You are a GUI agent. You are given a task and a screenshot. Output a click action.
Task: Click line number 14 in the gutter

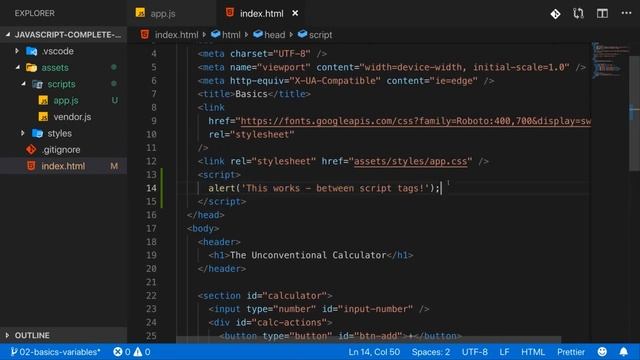click(151, 188)
